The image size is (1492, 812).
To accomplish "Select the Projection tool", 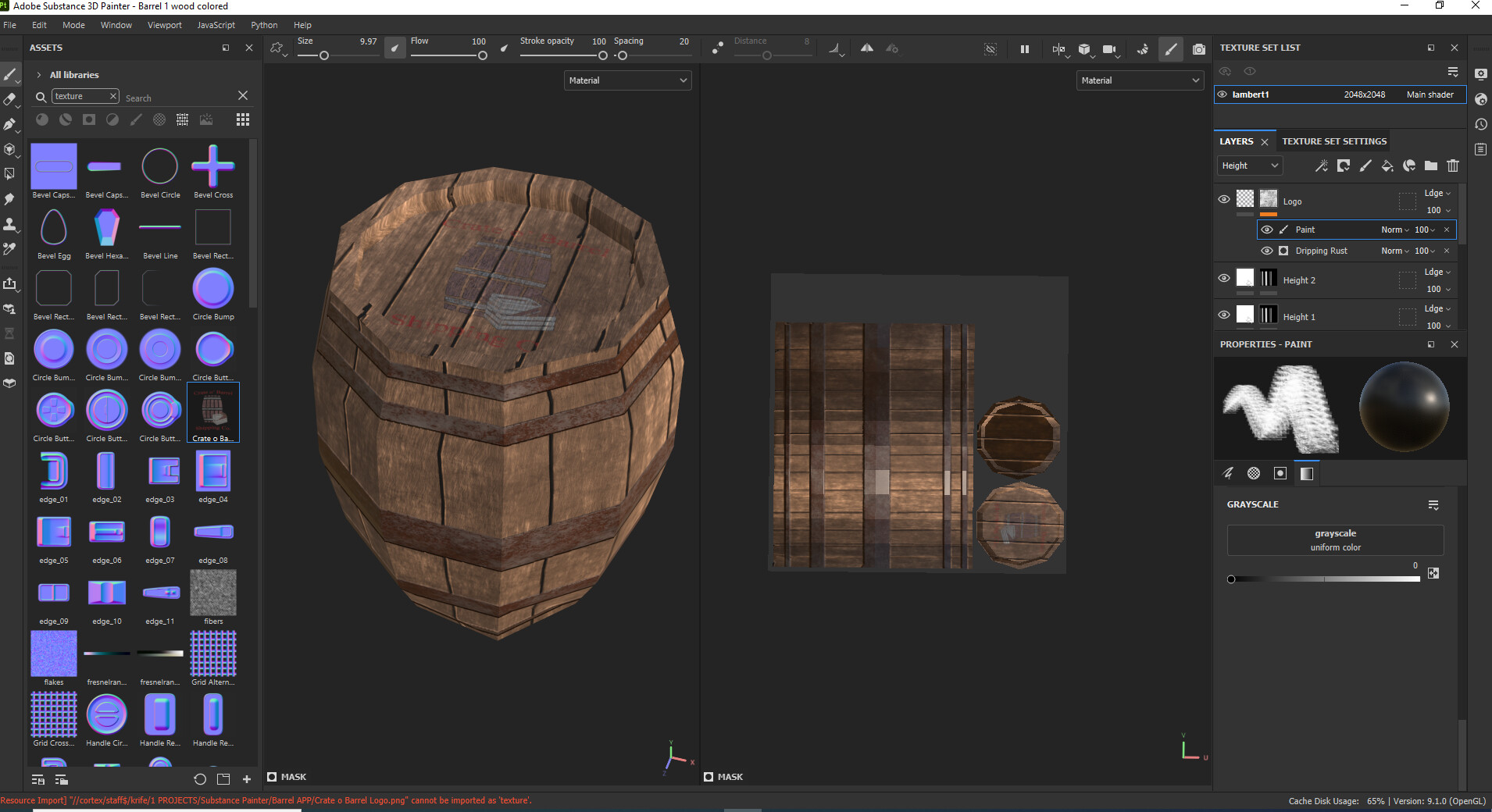I will (10, 125).
